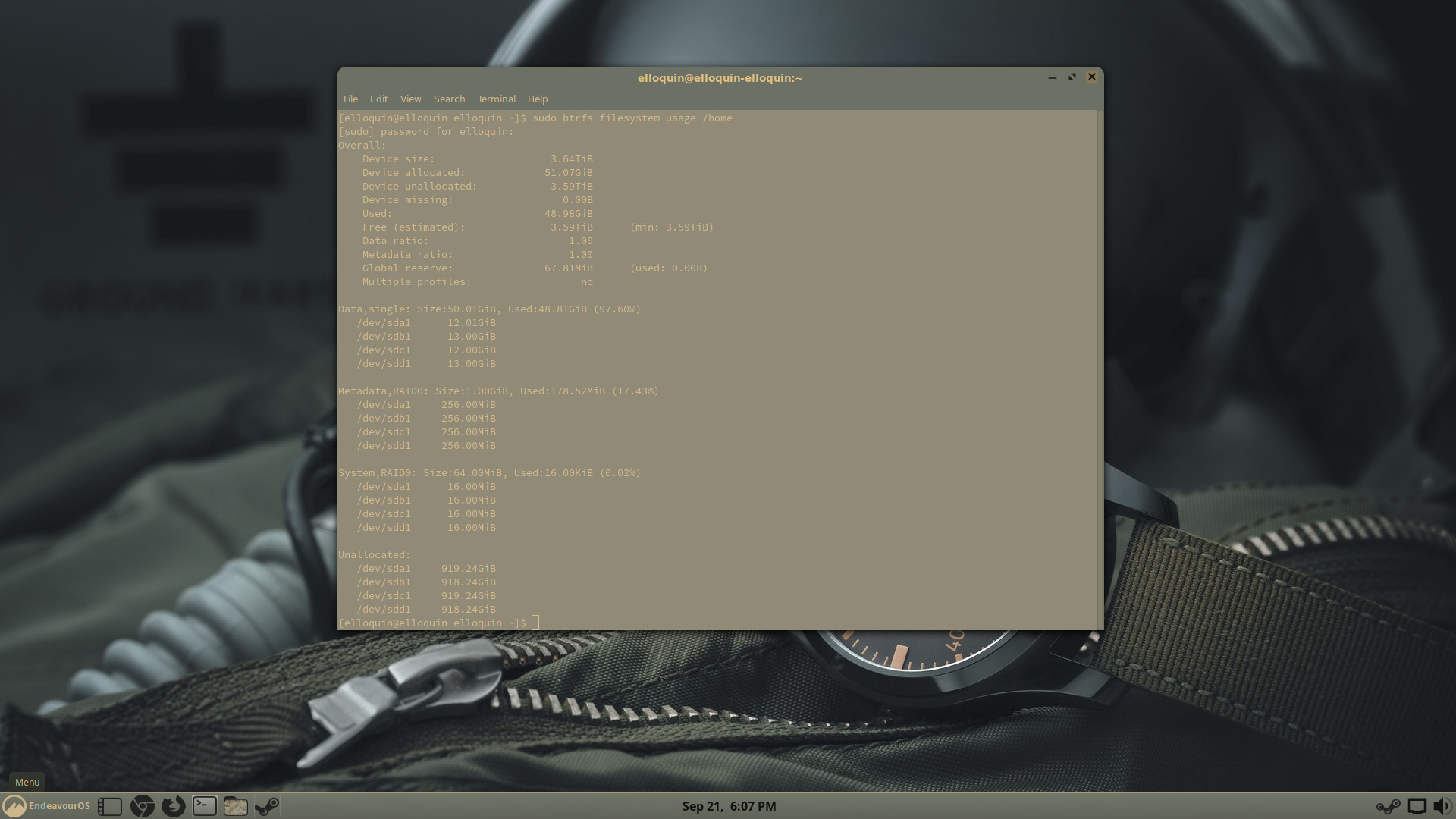Open the terminal emulator from the taskbar
This screenshot has height=819, width=1456.
click(x=205, y=806)
